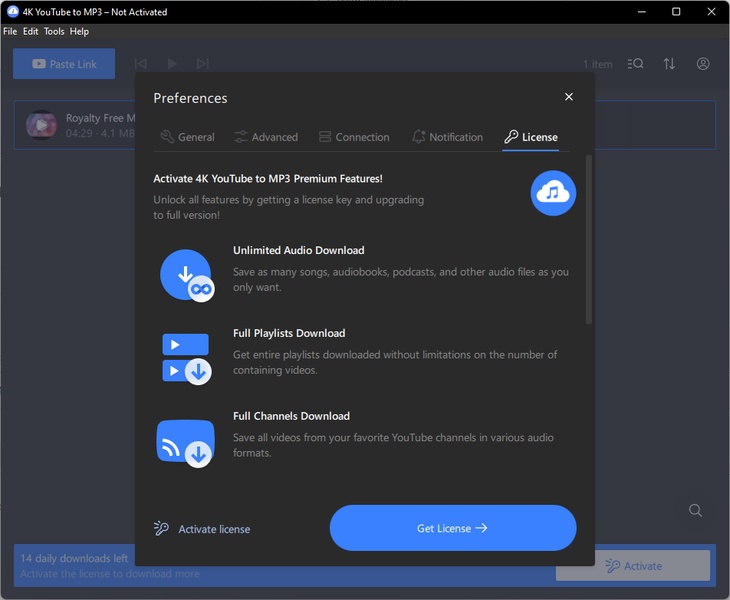Click the Activate button in bottom banner
The image size is (730, 600).
click(x=633, y=566)
